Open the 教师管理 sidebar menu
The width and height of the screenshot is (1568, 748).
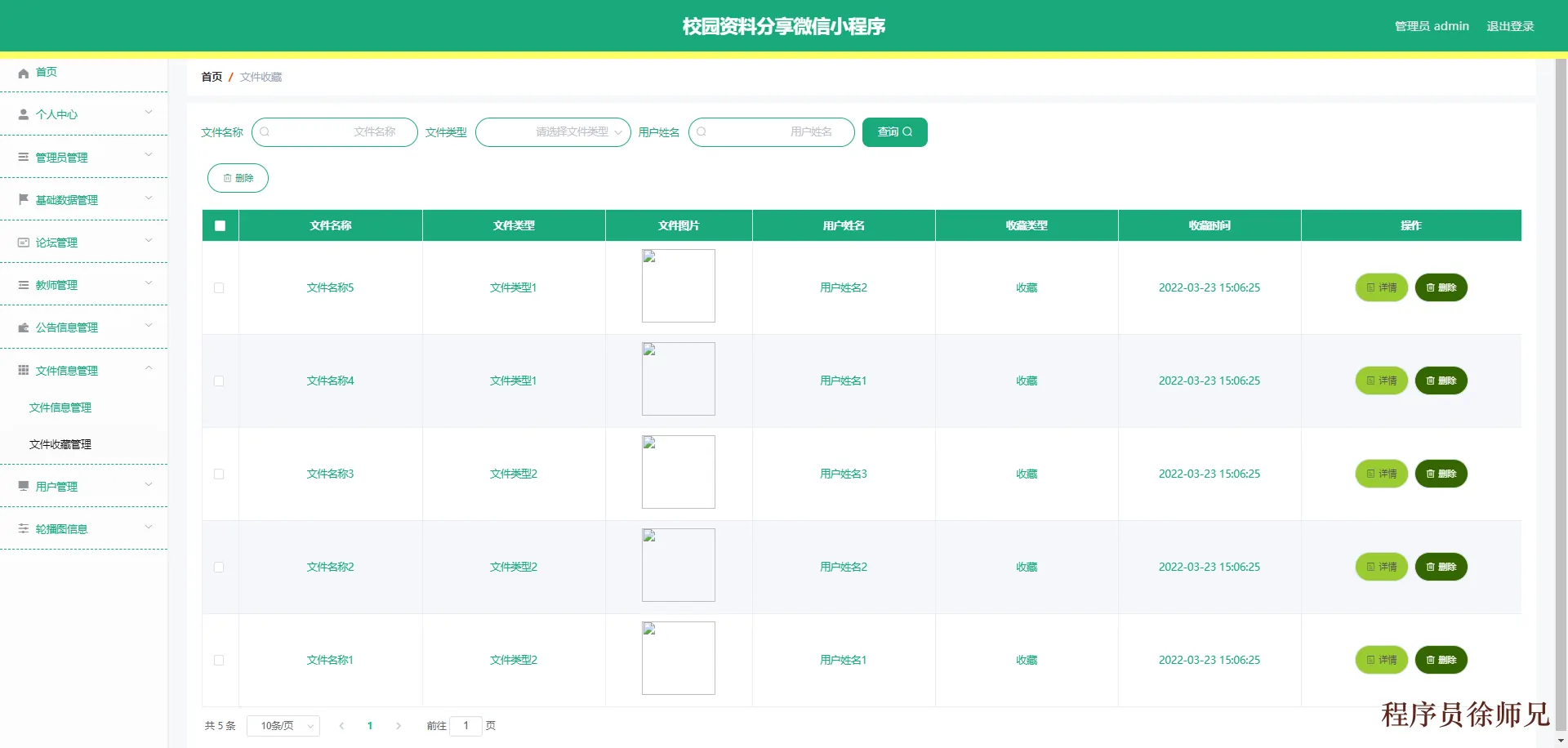click(x=83, y=285)
